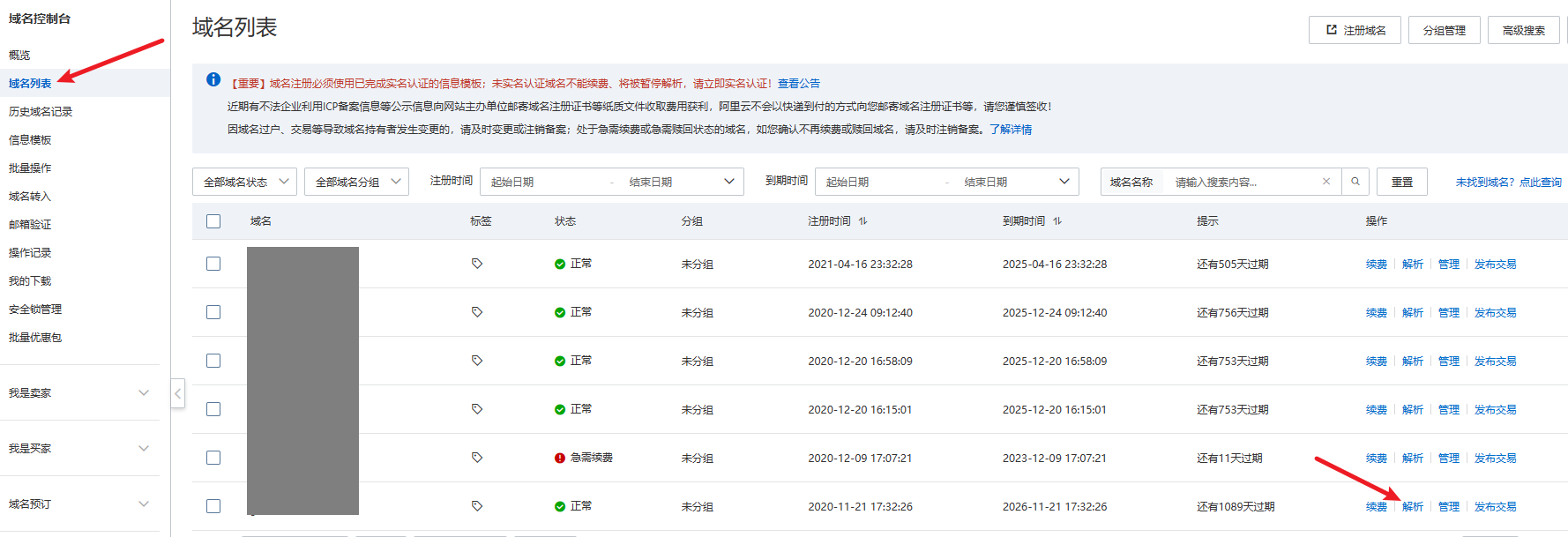Screen dimensions: 1568x537
Task: Click the 重置 button
Action: (1402, 182)
